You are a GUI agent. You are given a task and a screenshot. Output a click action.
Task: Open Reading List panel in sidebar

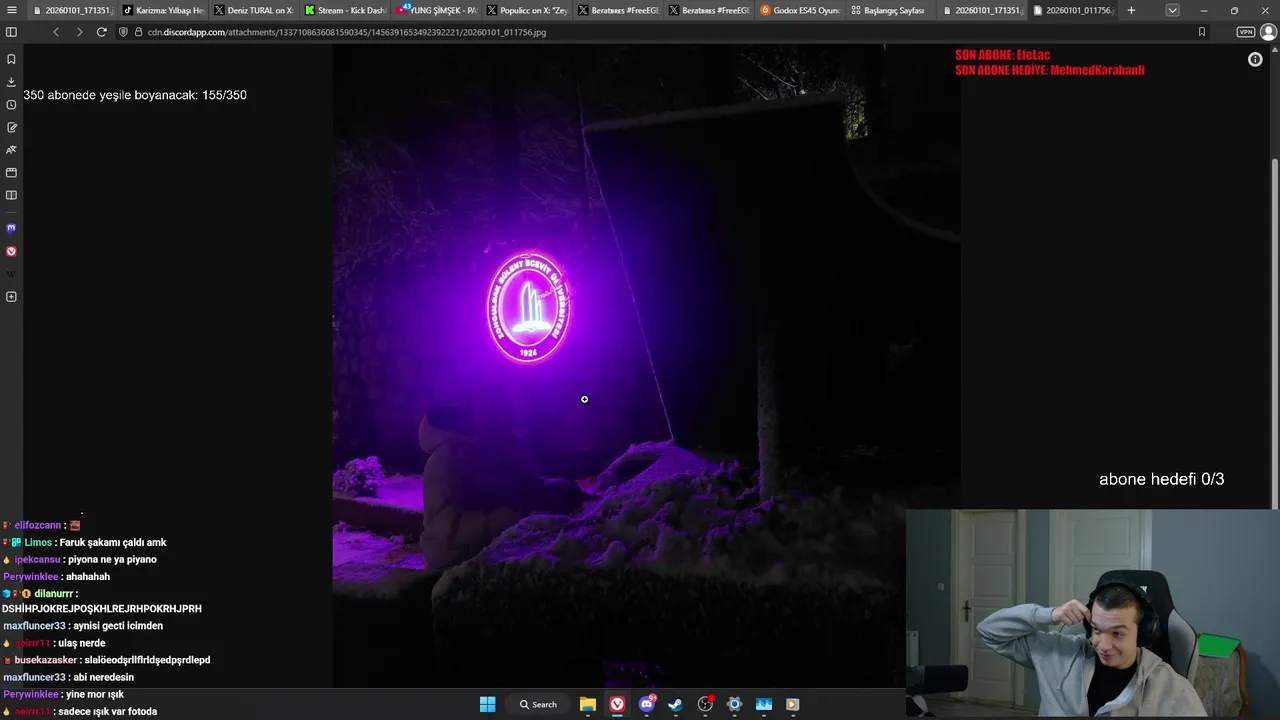coord(11,195)
